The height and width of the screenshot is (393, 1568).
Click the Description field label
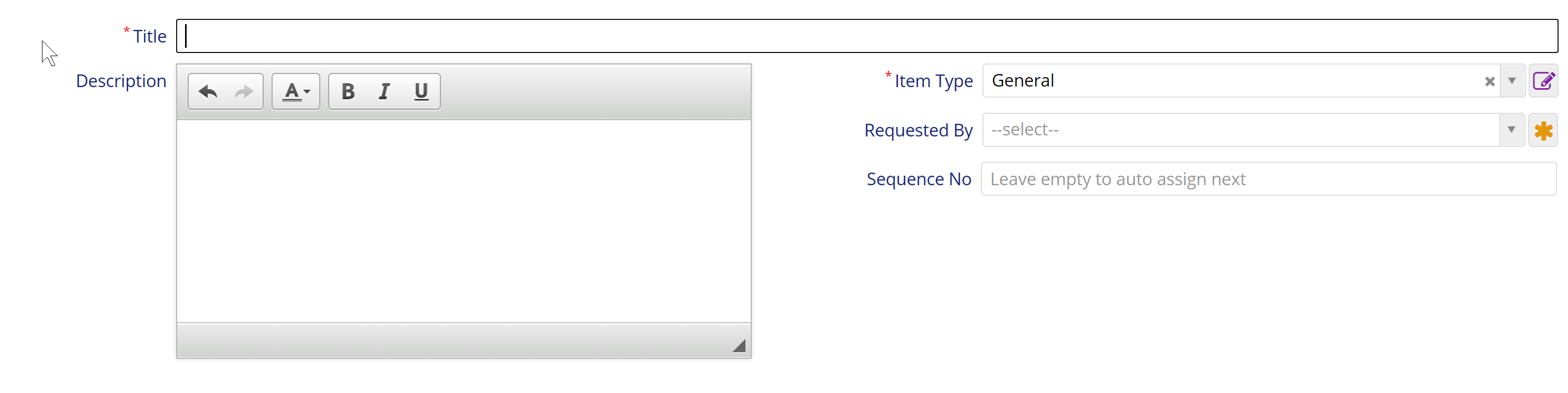121,80
